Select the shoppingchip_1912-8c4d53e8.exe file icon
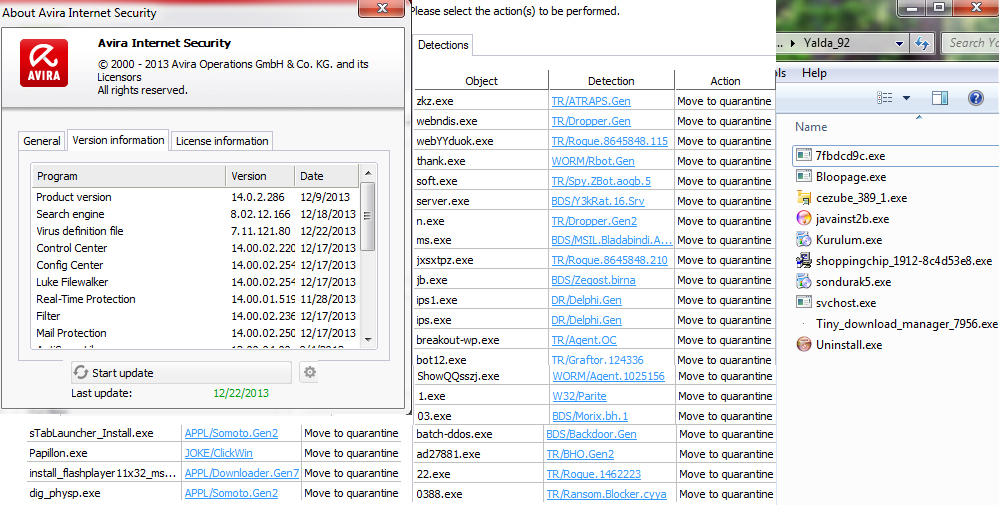 point(803,261)
